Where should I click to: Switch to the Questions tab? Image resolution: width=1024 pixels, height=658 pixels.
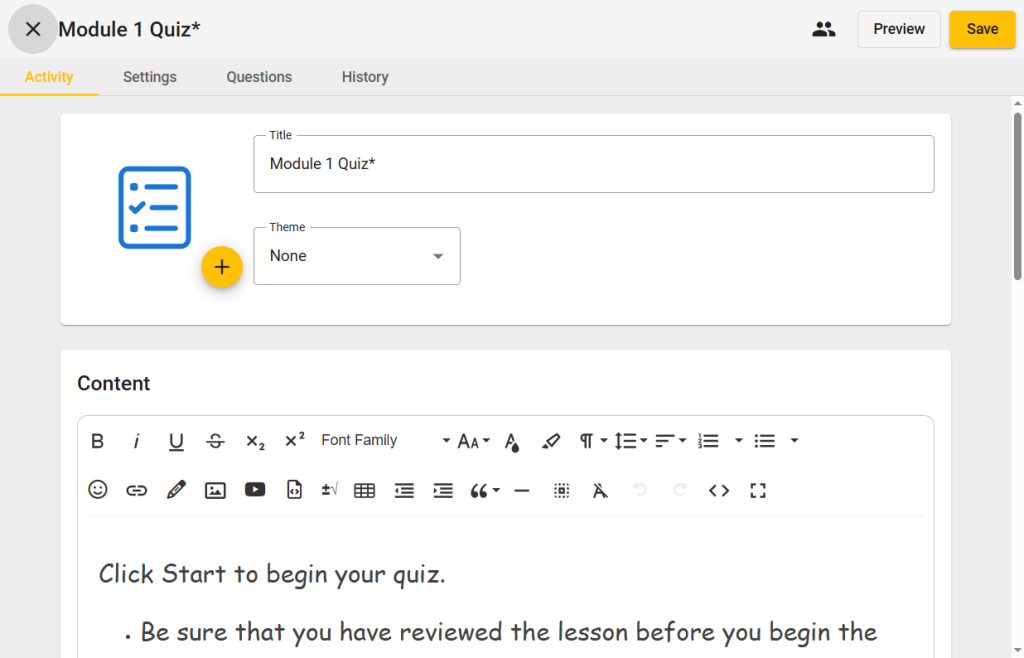(x=259, y=77)
